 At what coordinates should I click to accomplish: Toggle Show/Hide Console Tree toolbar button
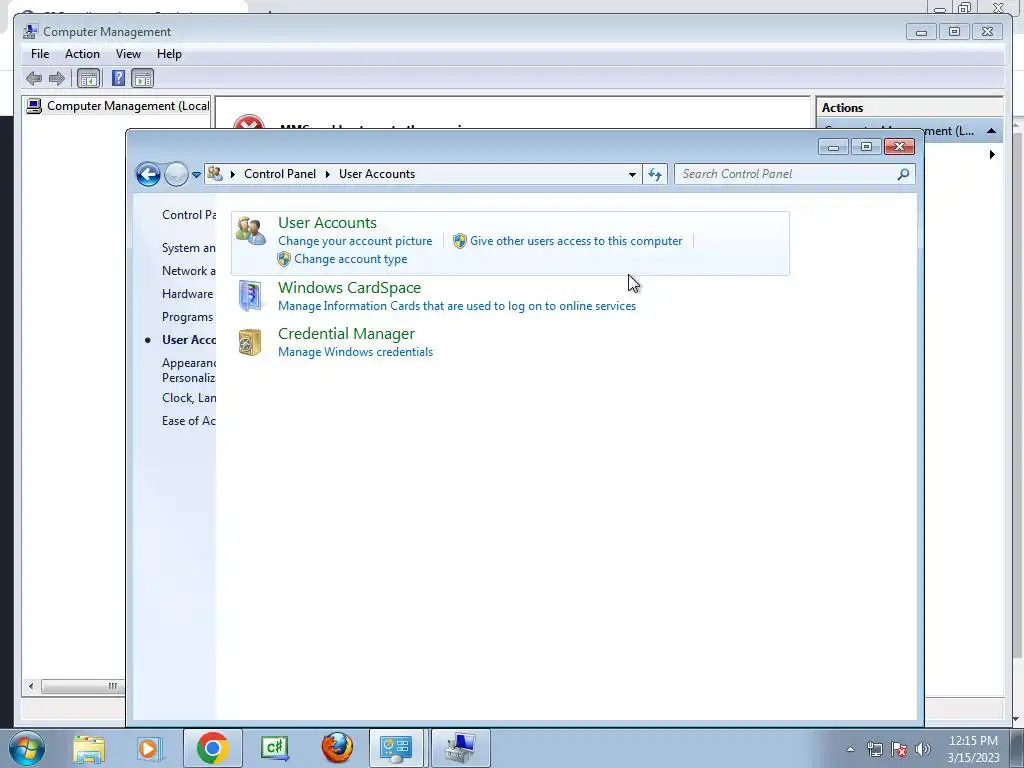(88, 79)
